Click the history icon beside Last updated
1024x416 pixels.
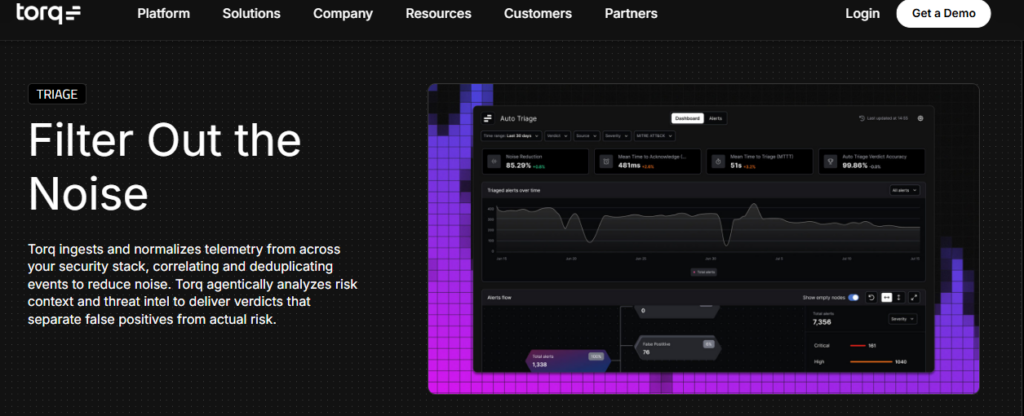point(862,118)
